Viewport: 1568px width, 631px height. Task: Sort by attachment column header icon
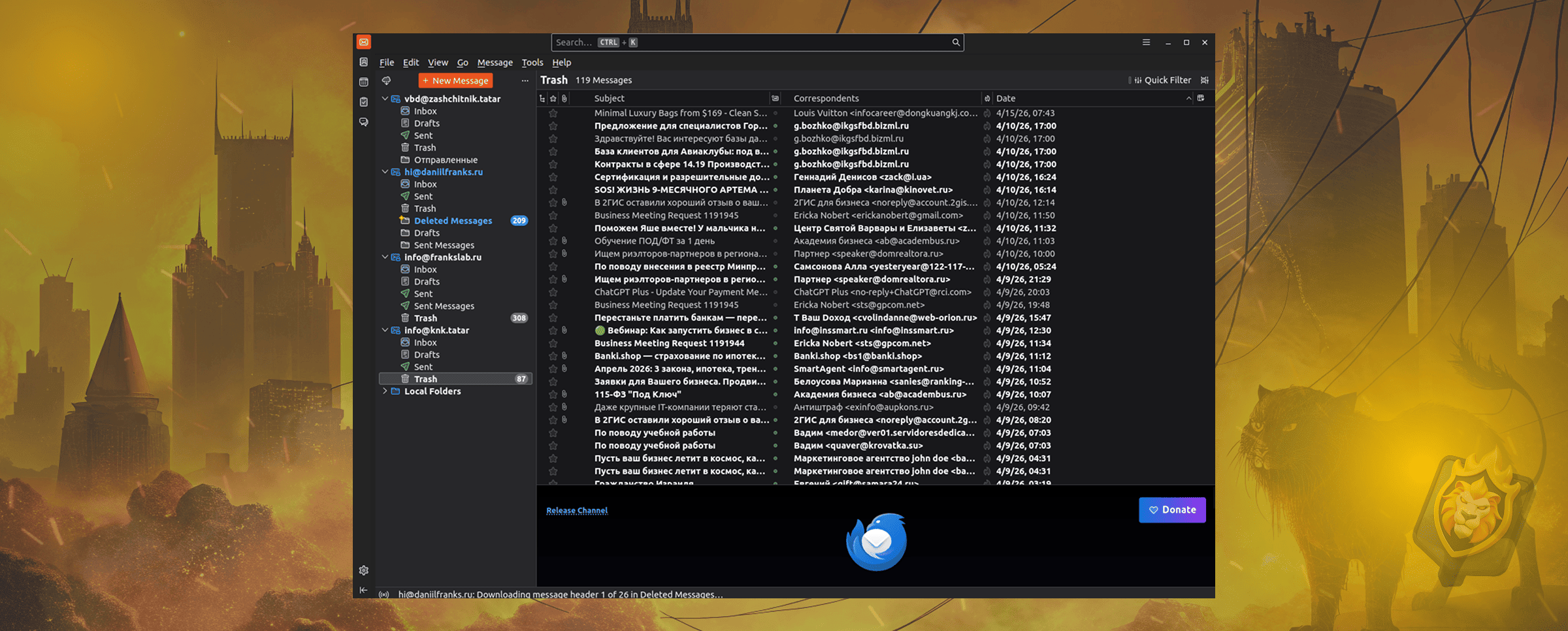tap(564, 98)
